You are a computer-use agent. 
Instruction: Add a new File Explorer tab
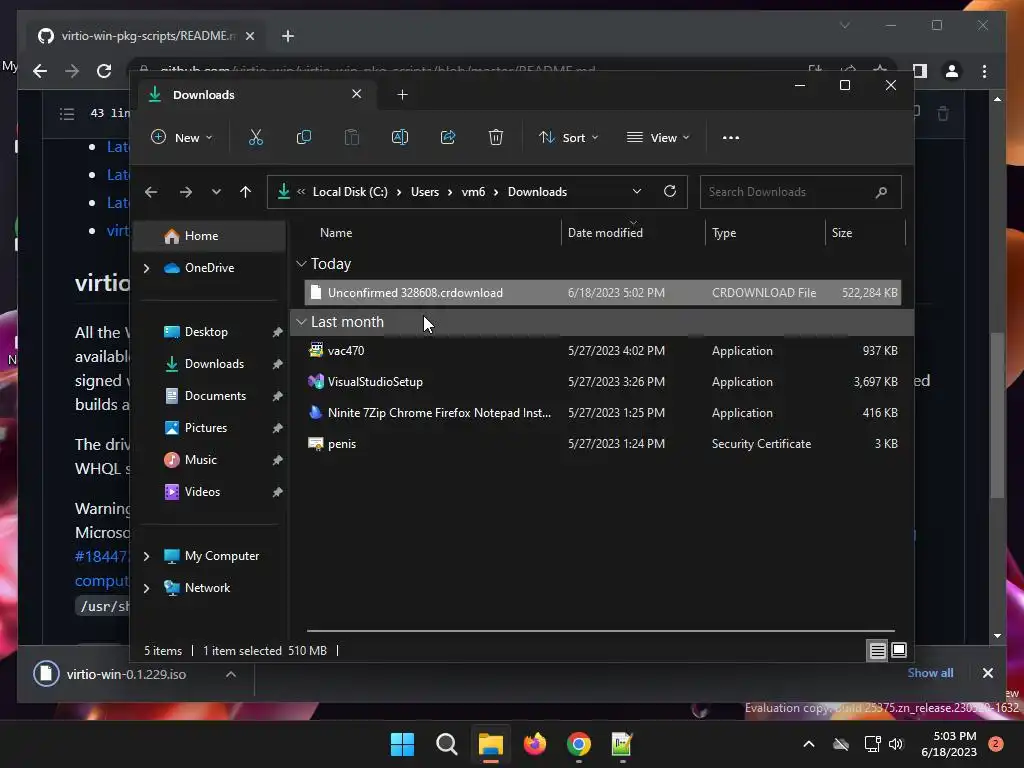coord(402,95)
